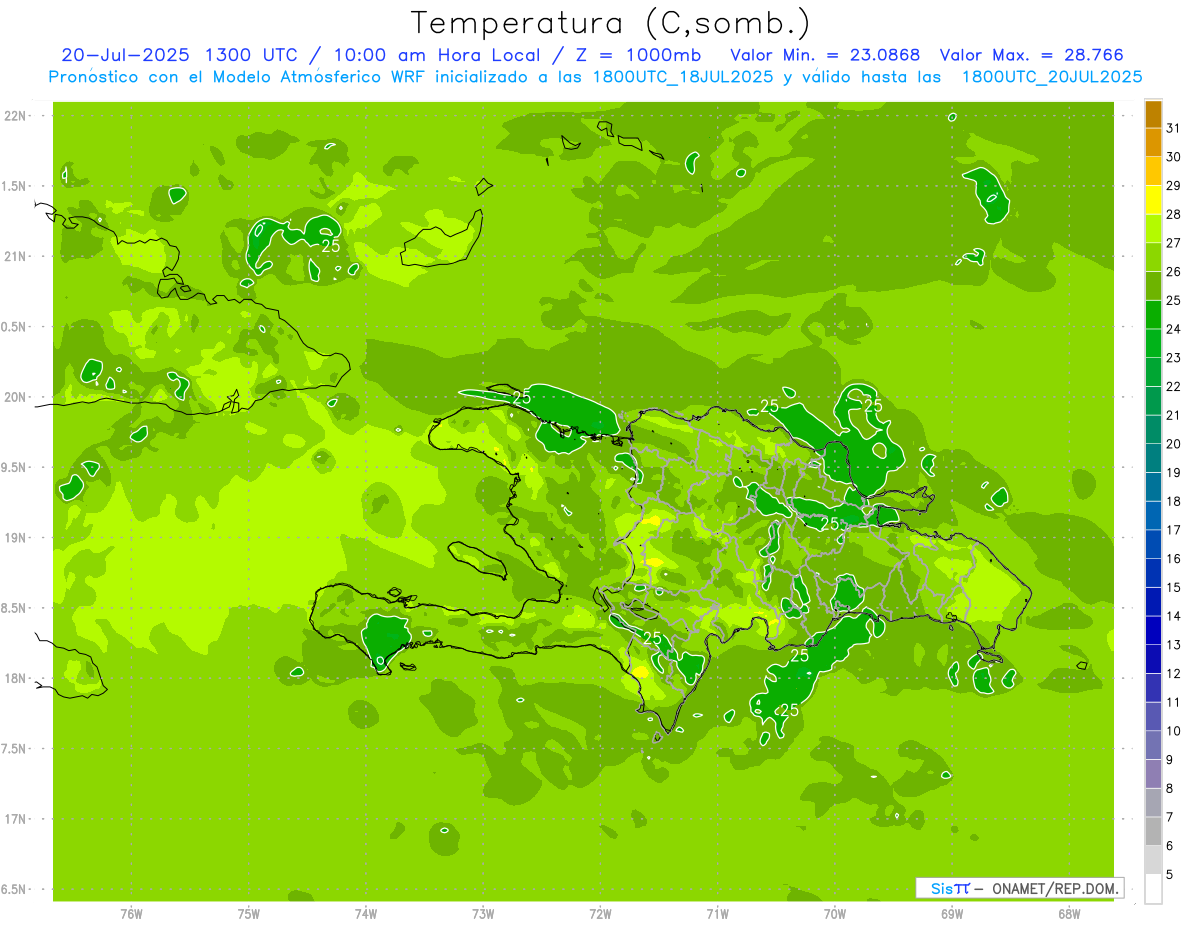Click the "69W" longitude axis label
The height and width of the screenshot is (927, 1200).
click(x=952, y=913)
